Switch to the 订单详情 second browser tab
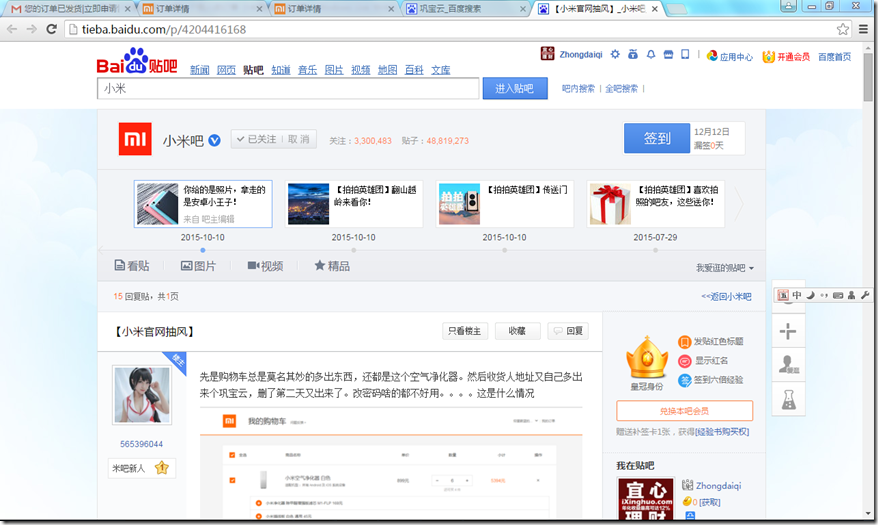The height and width of the screenshot is (525, 878). click(x=201, y=8)
